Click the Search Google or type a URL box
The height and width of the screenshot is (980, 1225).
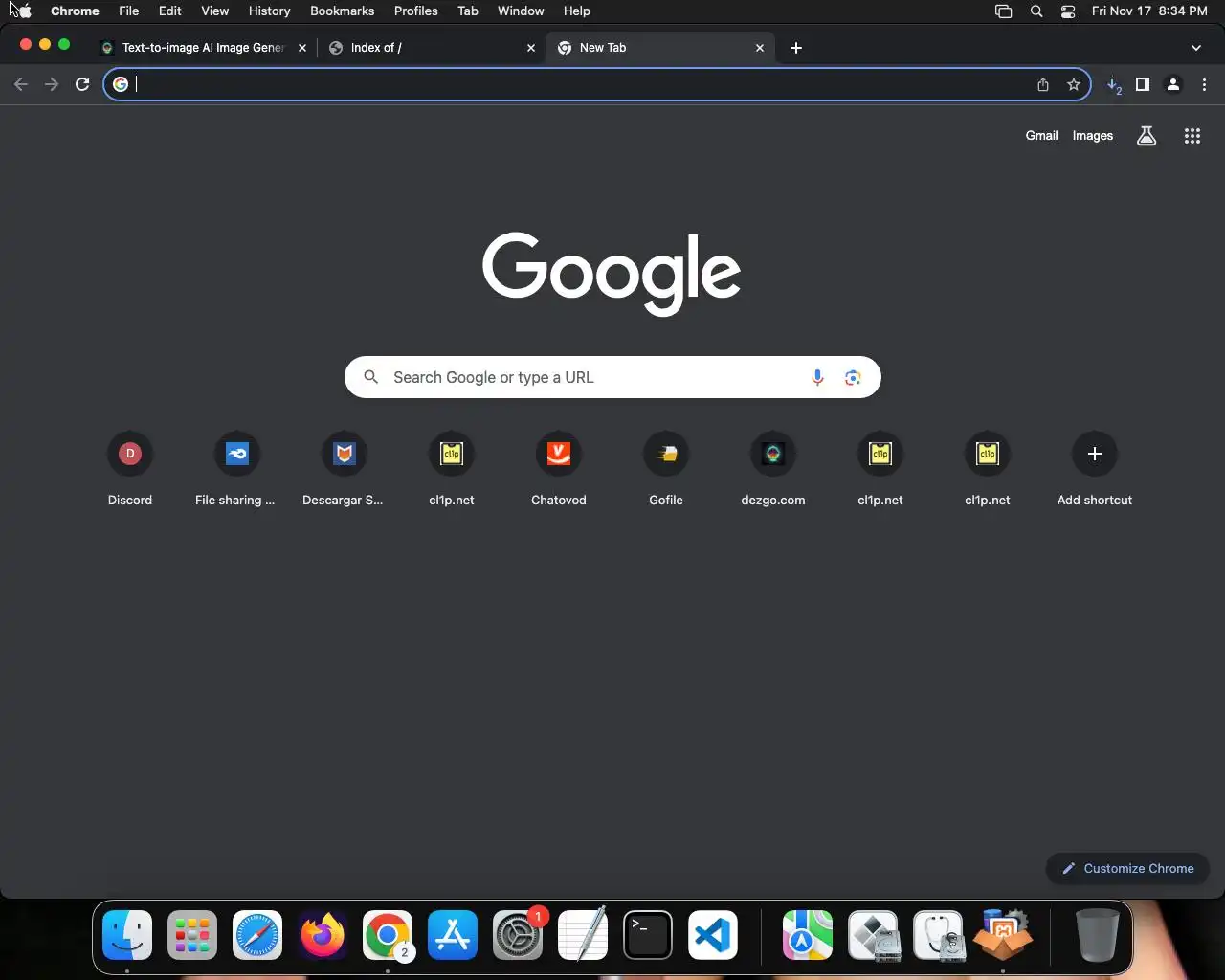pyautogui.click(x=612, y=377)
